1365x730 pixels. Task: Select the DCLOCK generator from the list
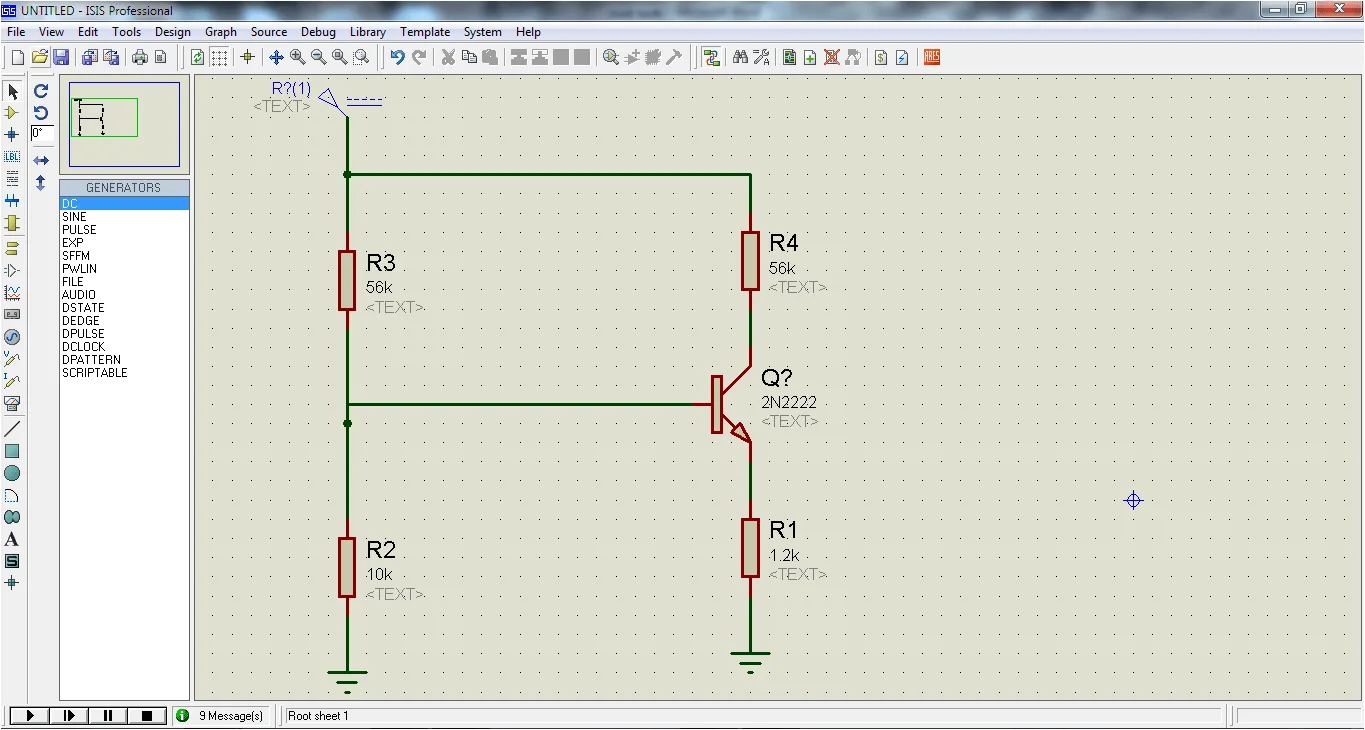[x=124, y=347]
